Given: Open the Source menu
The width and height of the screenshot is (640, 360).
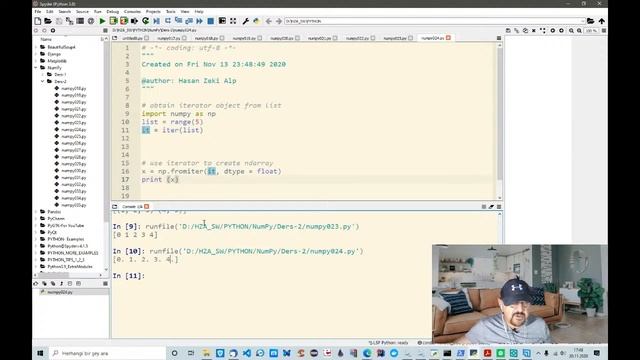Looking at the screenshot, I should coord(82,11).
